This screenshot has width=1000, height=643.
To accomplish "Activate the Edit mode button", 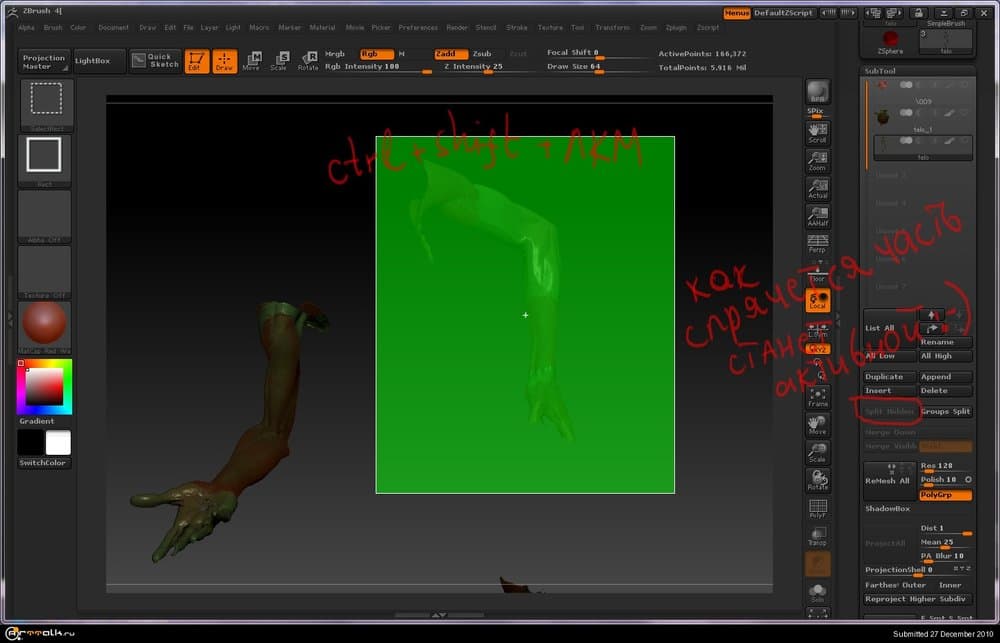I will 197,60.
